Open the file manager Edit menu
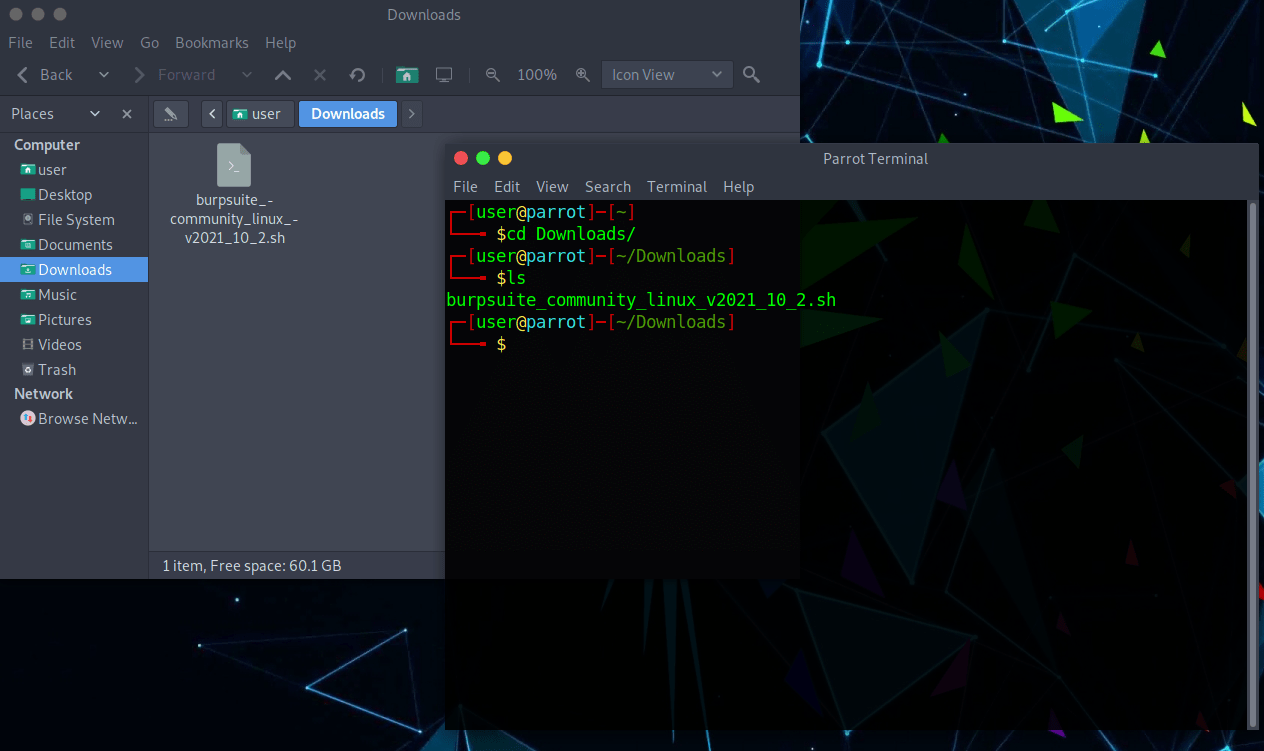 tap(62, 43)
